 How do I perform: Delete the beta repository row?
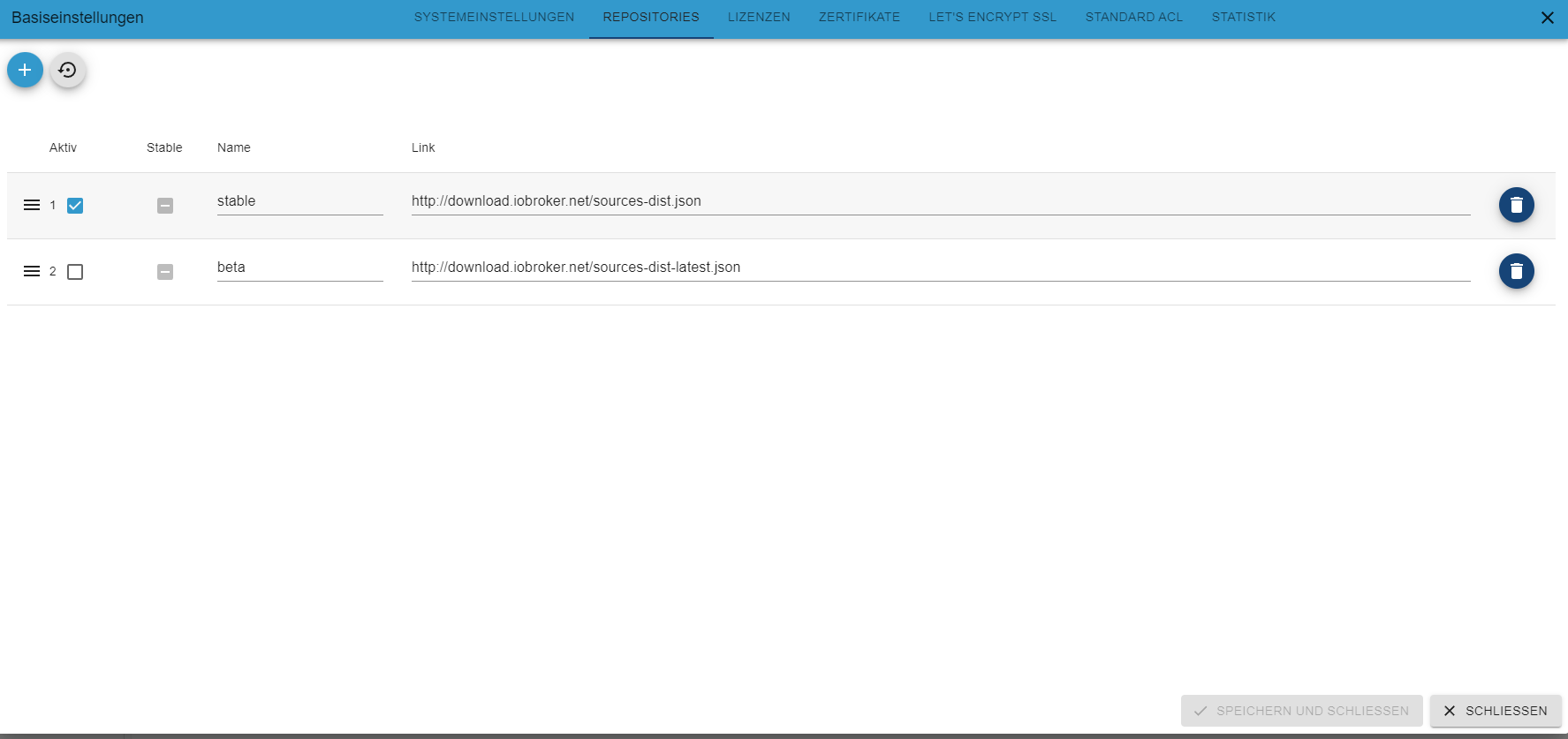click(1516, 271)
